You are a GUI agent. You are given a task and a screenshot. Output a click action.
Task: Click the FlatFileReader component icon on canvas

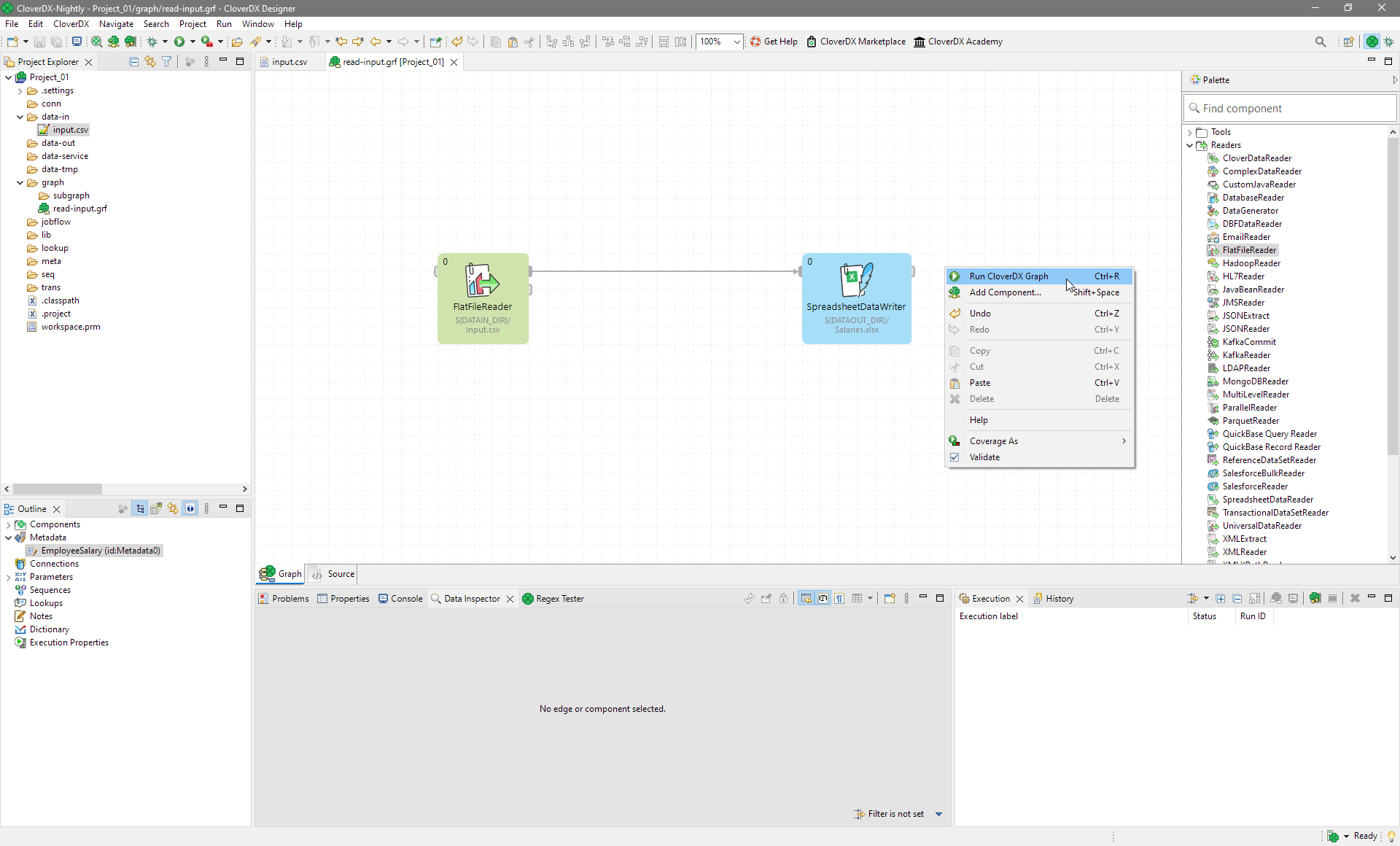tap(482, 280)
